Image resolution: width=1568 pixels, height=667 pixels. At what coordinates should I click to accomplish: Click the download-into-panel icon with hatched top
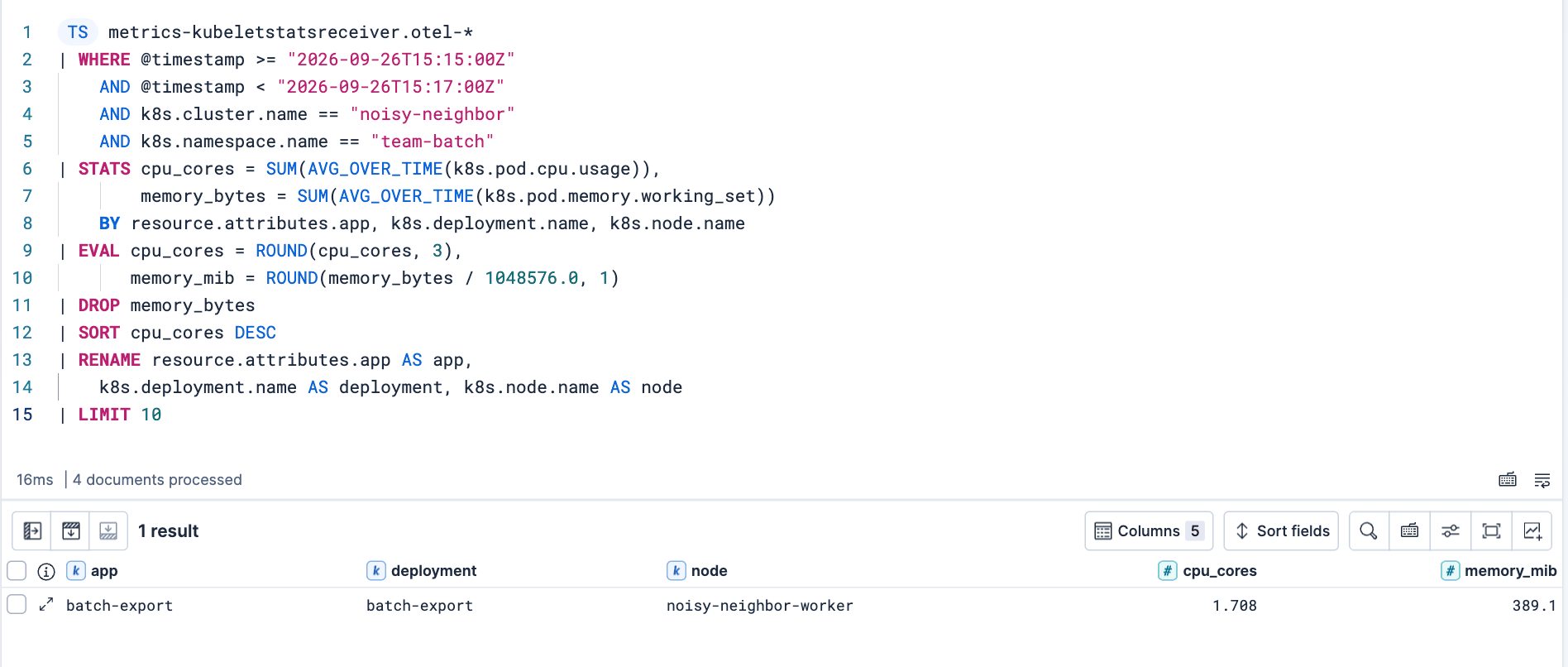pos(71,531)
